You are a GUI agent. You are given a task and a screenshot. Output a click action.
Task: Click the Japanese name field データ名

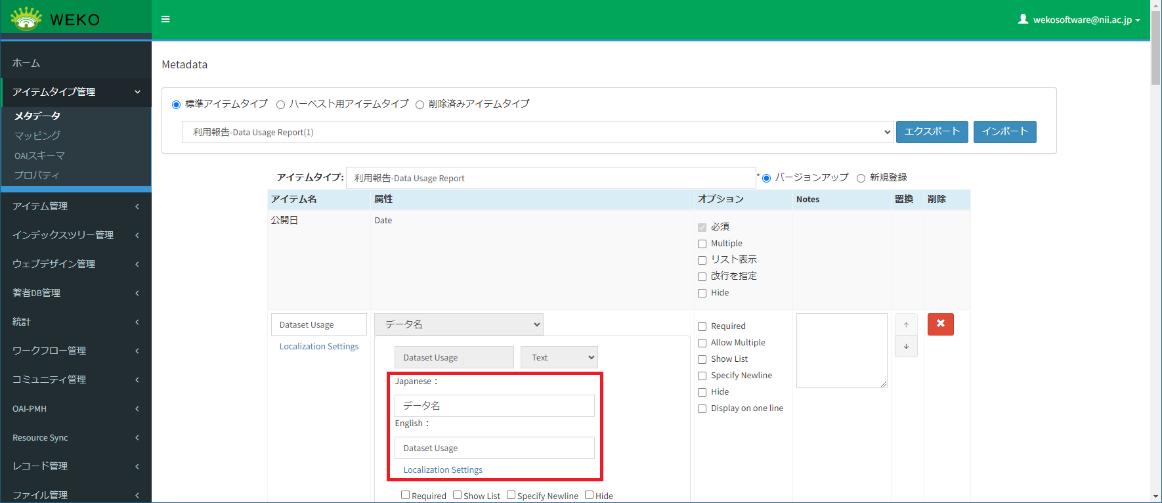point(494,406)
